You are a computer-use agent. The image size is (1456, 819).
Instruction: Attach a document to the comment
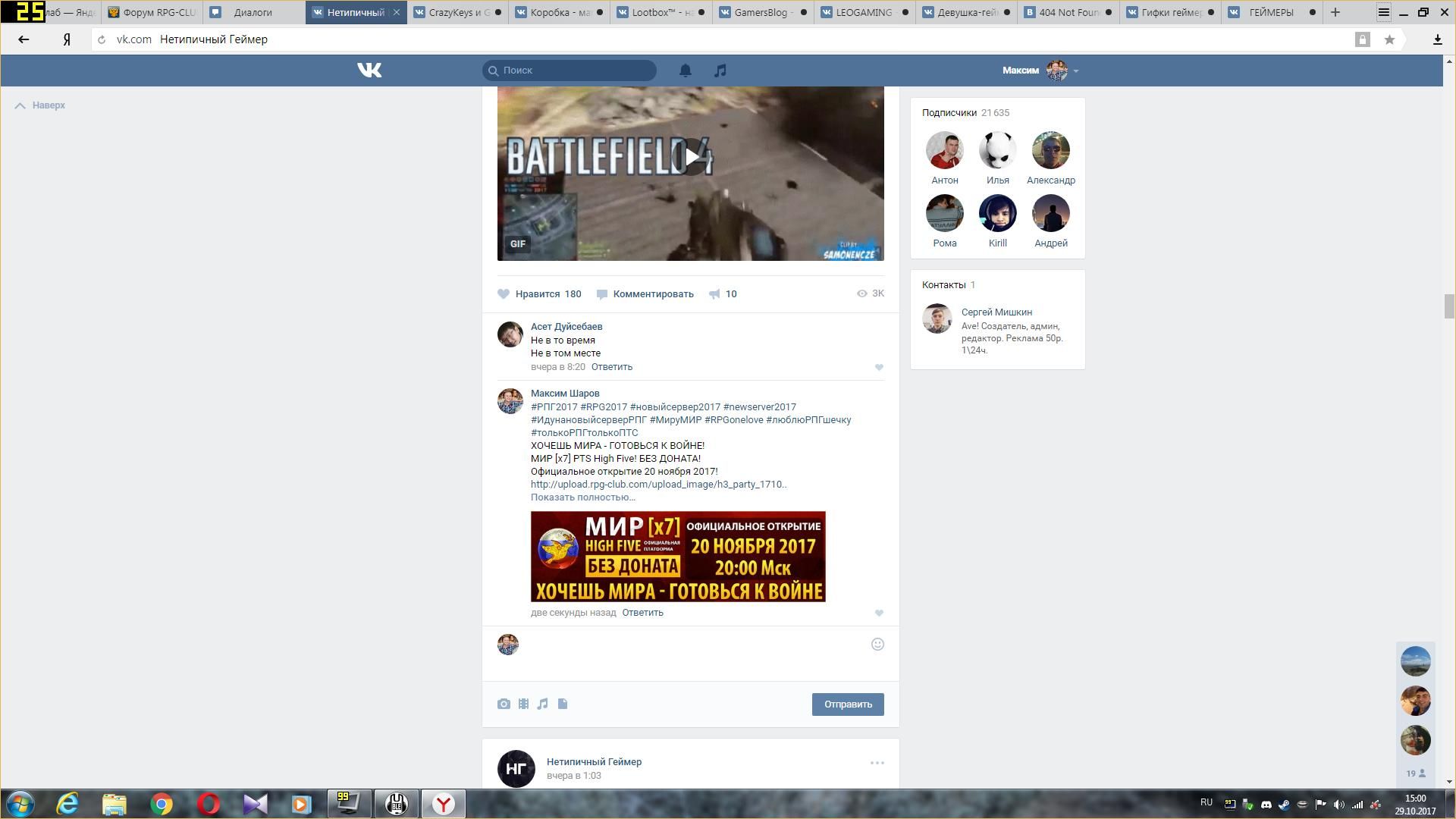563,704
